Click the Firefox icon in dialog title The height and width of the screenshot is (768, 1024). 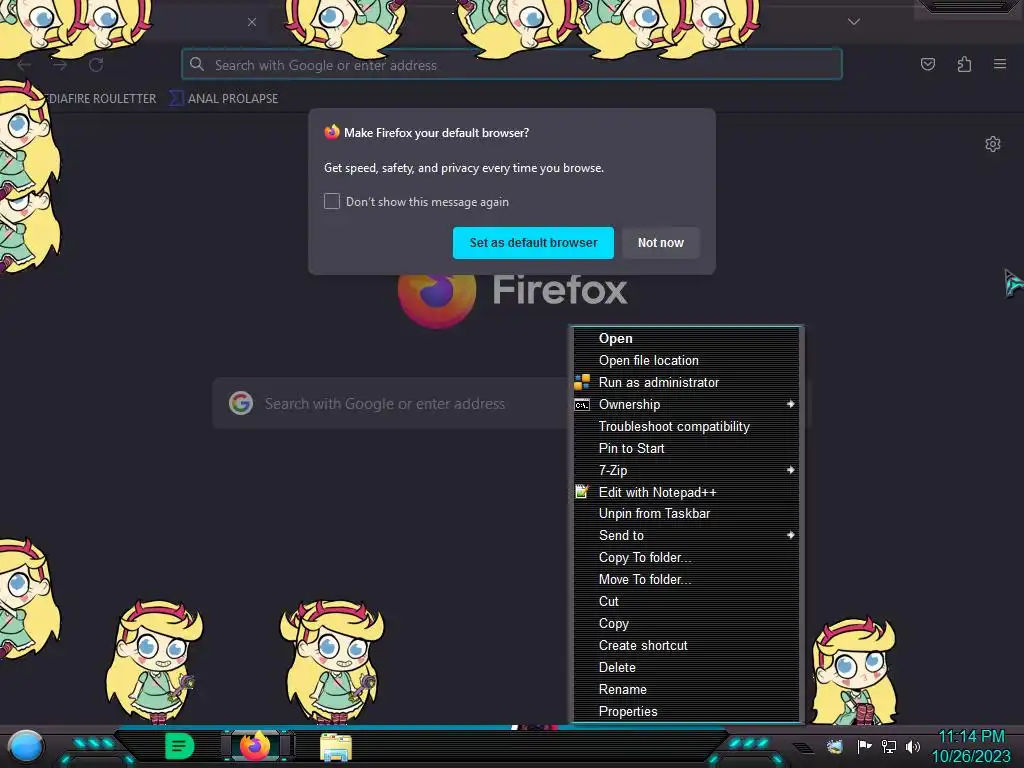click(332, 132)
